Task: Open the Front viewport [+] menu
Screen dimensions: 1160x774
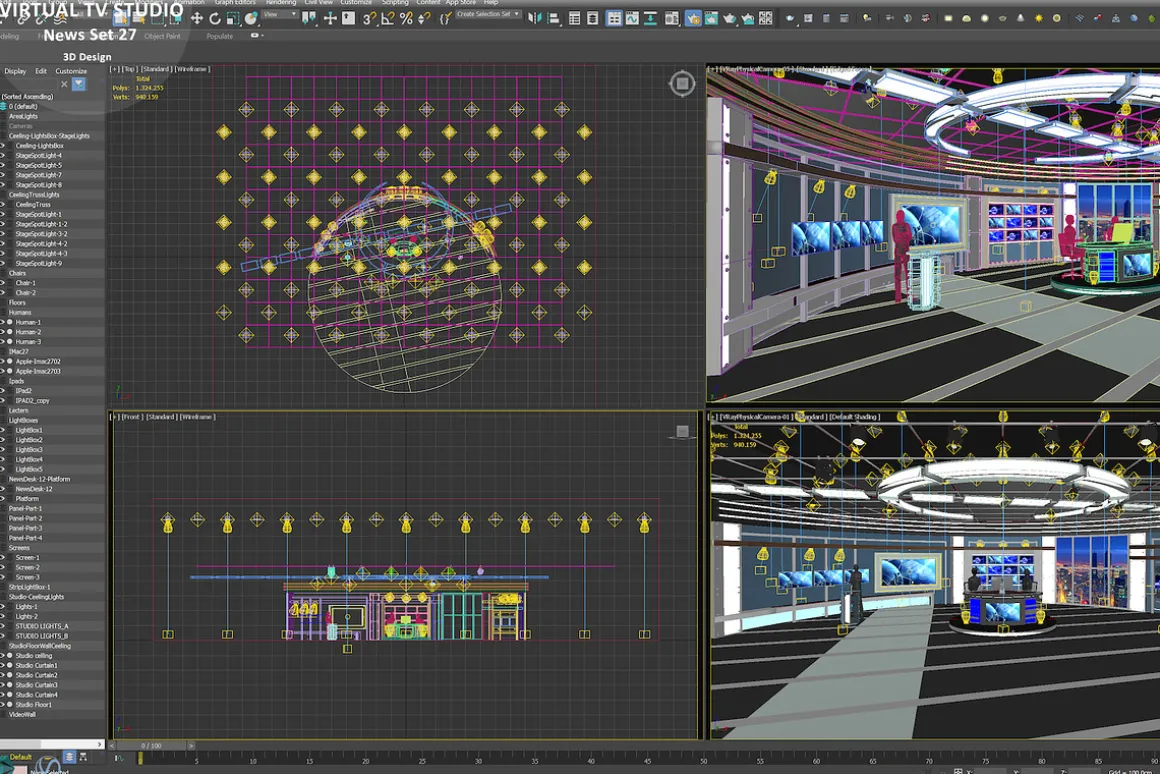Action: 115,417
